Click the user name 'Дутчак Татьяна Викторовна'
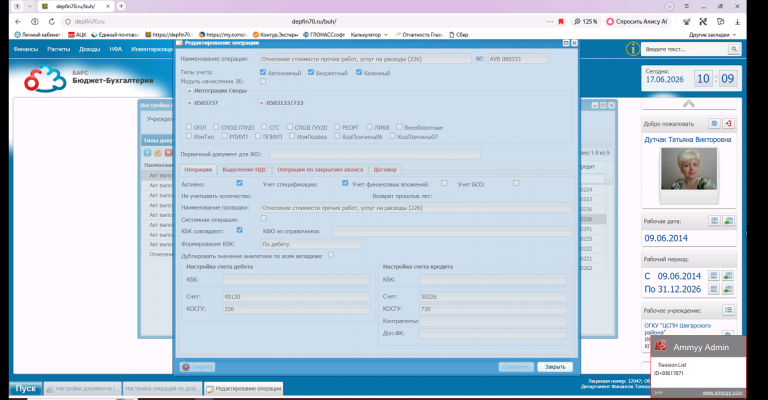Image resolution: width=768 pixels, height=400 pixels. [x=687, y=140]
